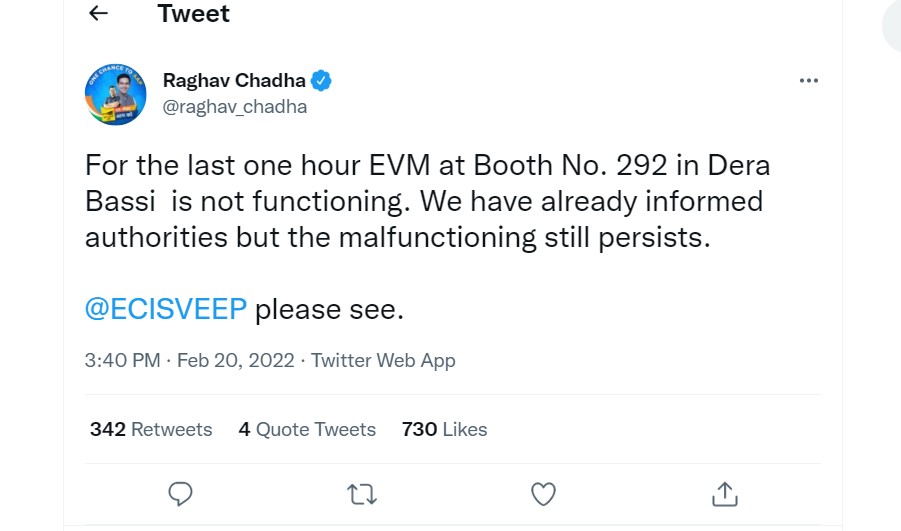Reply to the tweet via speech bubble
The width and height of the screenshot is (901, 531).
coord(180,493)
